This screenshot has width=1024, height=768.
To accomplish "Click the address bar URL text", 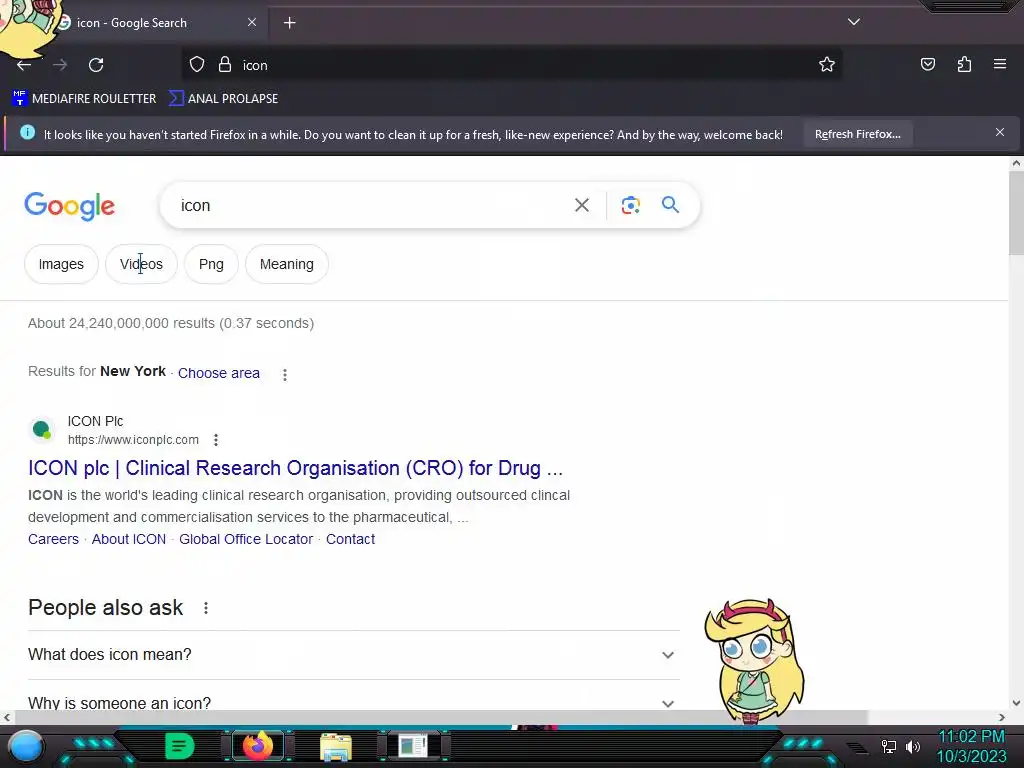I will point(255,65).
